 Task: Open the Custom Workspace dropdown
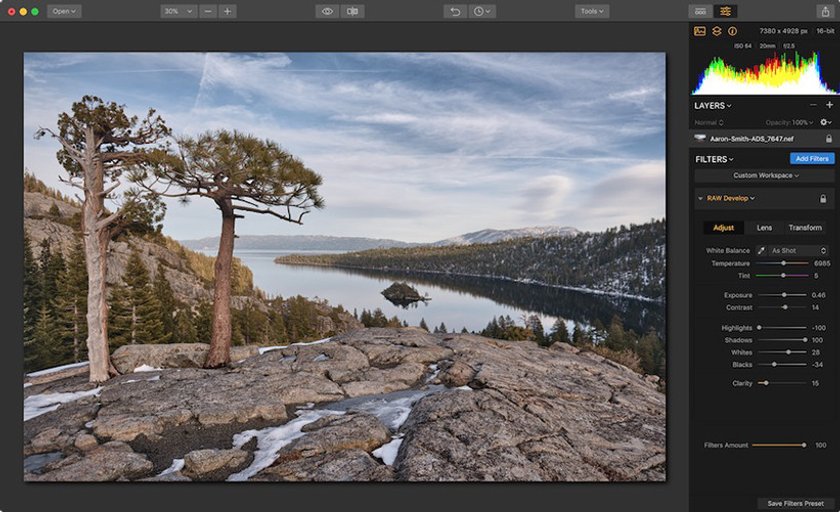click(x=765, y=175)
